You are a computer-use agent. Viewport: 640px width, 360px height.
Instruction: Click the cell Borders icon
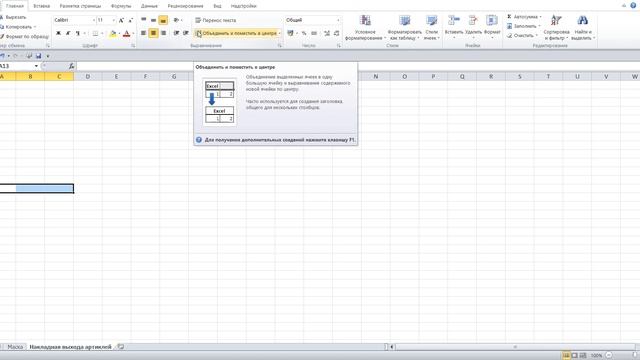pyautogui.click(x=95, y=33)
